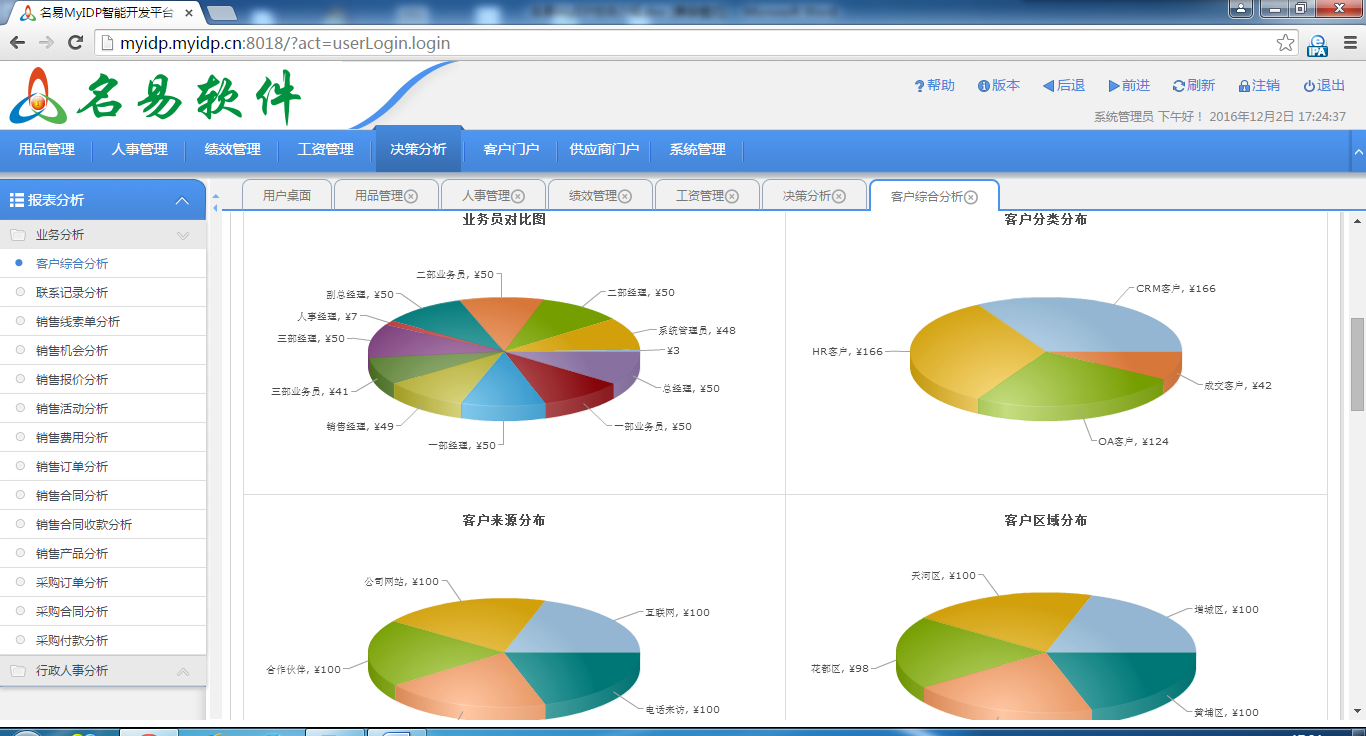Open the 决策分析 main menu
Screen dimensions: 1366x736
click(418, 149)
